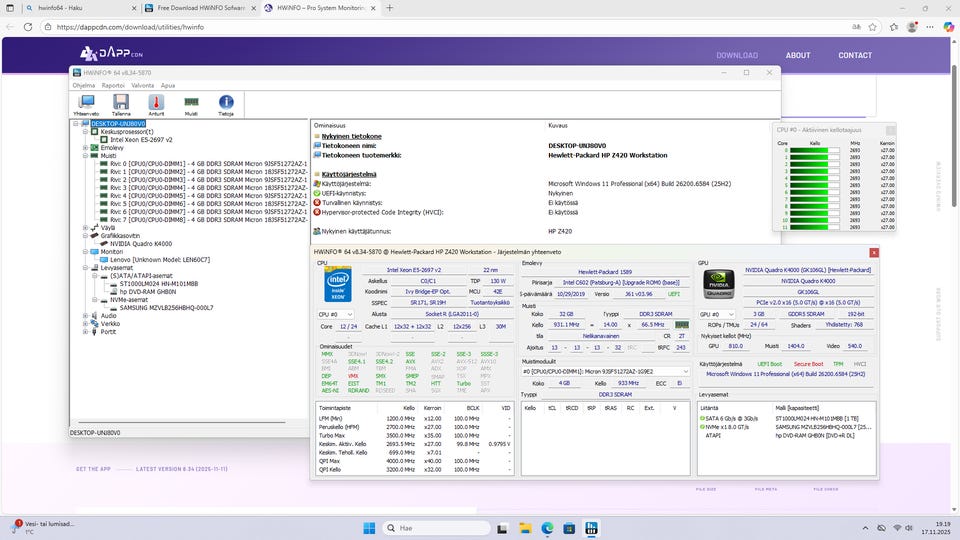
Task: Click the DOWNLOAD link in website header
Action: coord(736,56)
